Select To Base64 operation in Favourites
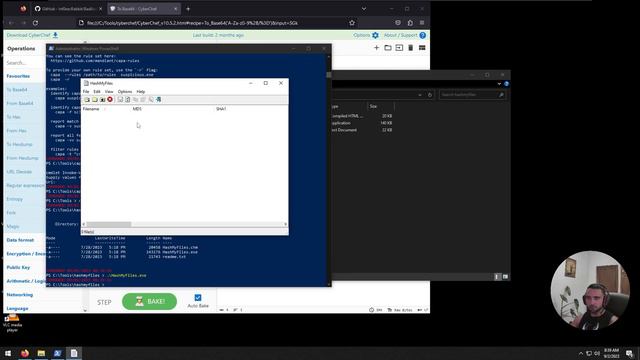 17,90
